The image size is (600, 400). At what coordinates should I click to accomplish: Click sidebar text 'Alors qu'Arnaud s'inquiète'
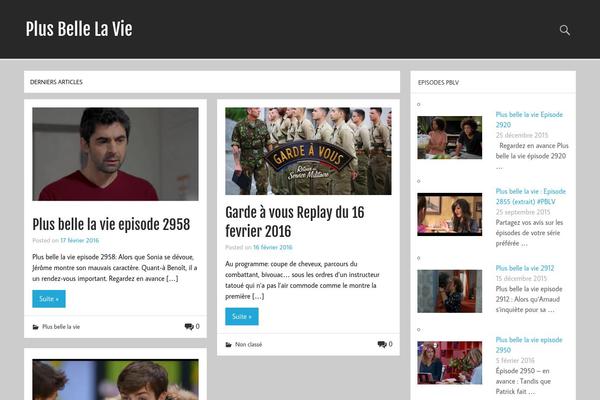(529, 299)
